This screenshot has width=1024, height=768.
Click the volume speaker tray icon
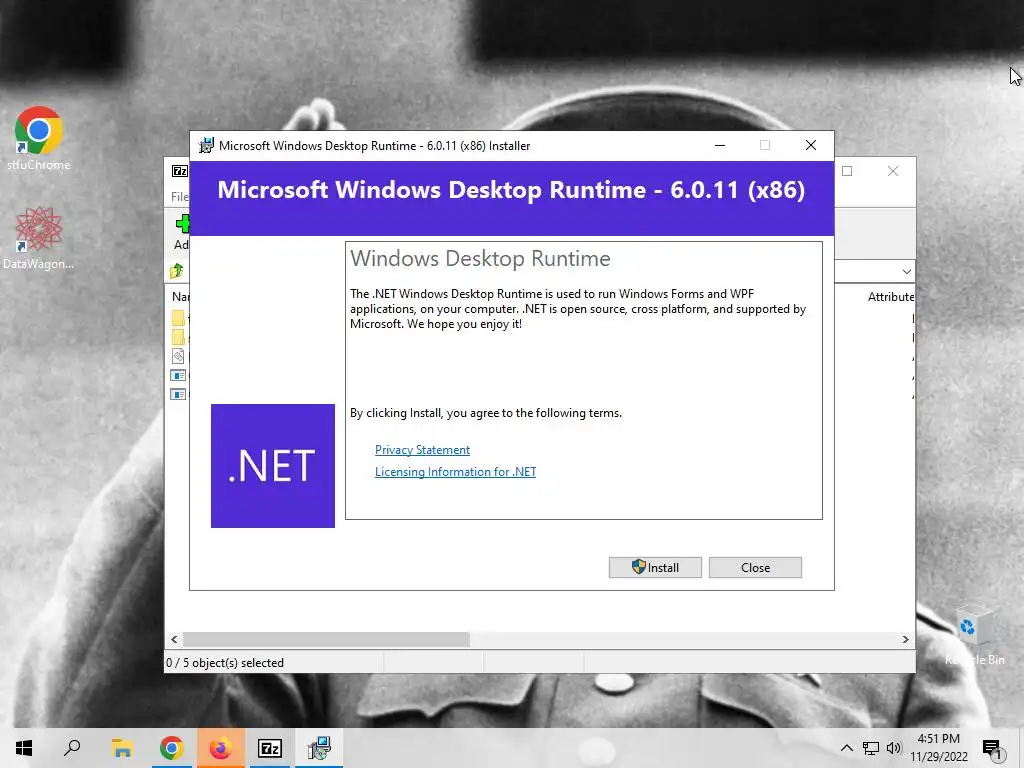point(894,748)
